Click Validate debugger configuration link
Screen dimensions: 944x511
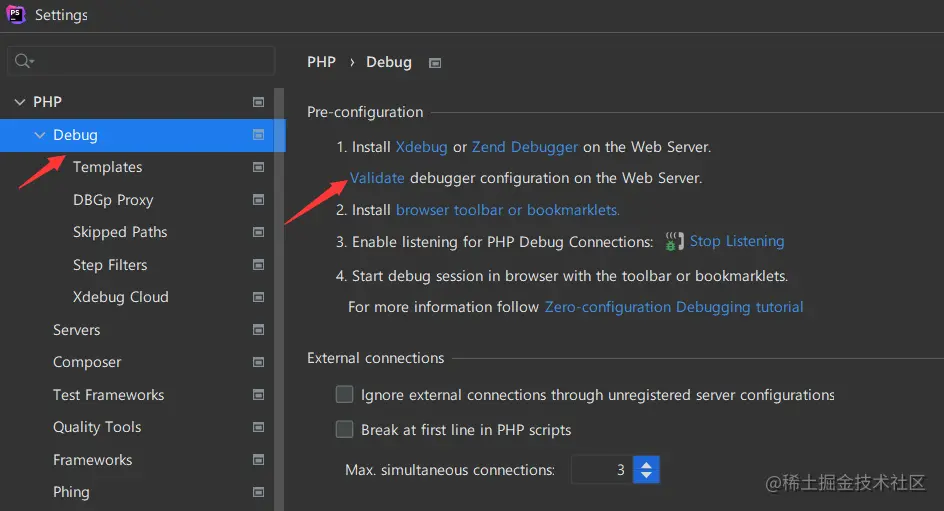[x=377, y=178]
